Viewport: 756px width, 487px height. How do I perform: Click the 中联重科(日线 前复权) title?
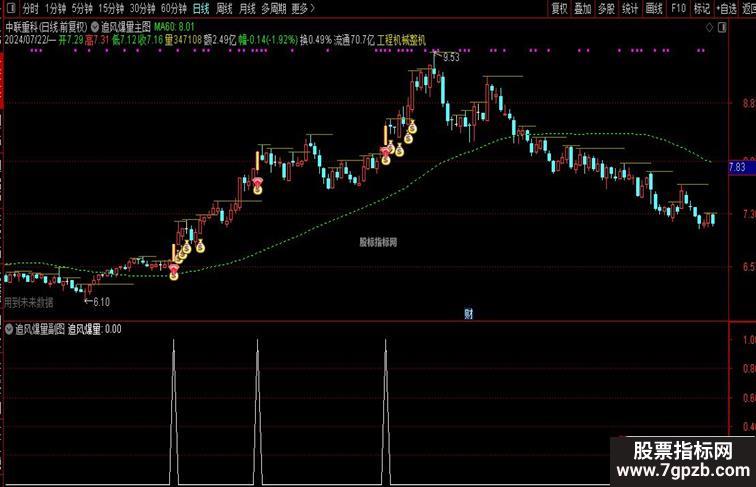(x=46, y=27)
